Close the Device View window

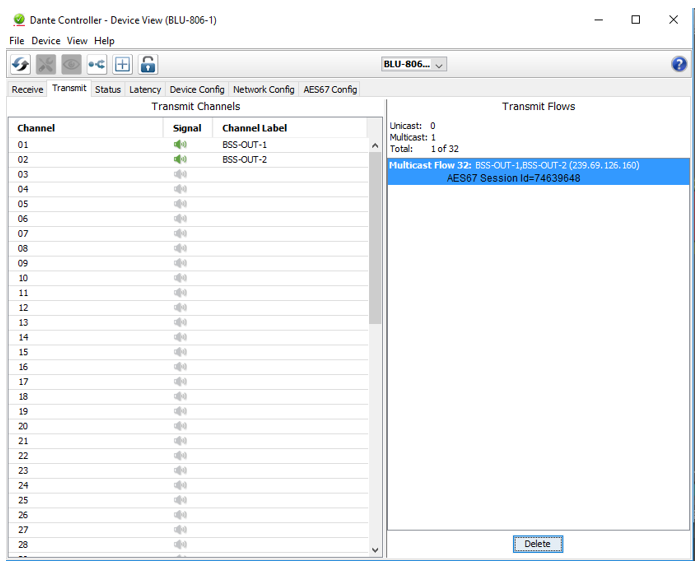(673, 20)
